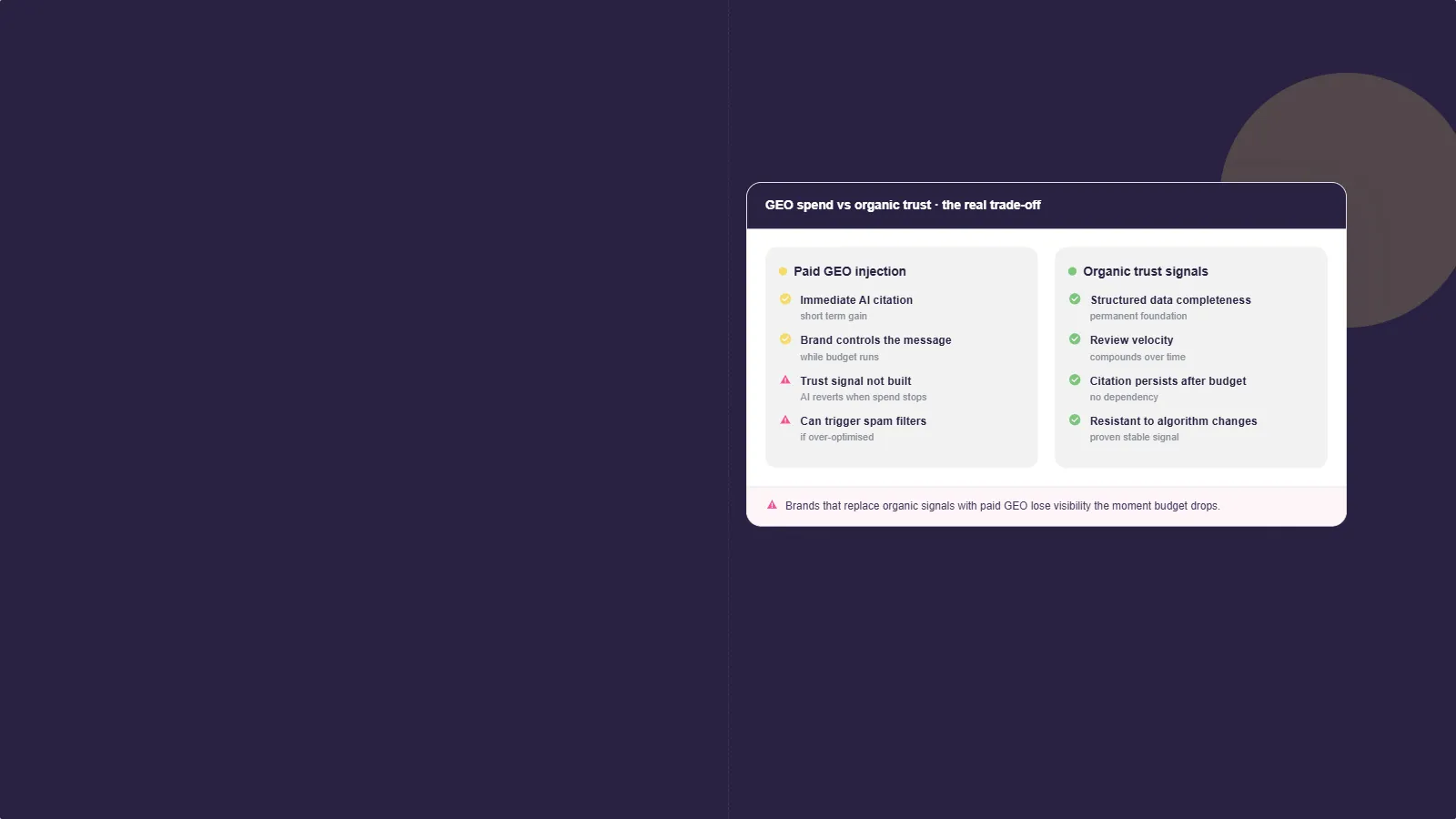The width and height of the screenshot is (1456, 819).
Task: Select the 'Organic trust signals' heading
Action: coord(1146,271)
